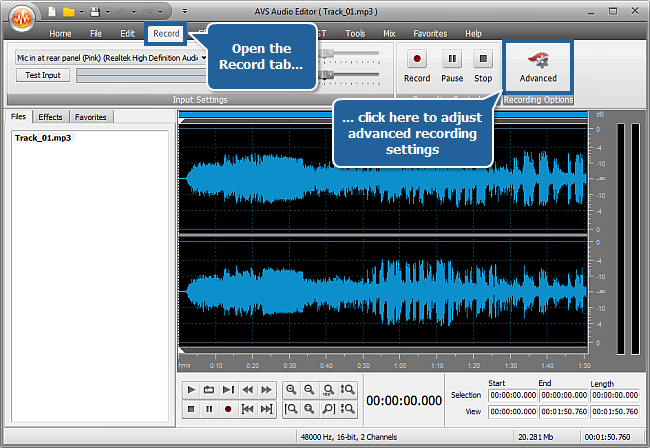Click the 20.281 Mb status bar entry

(536, 437)
